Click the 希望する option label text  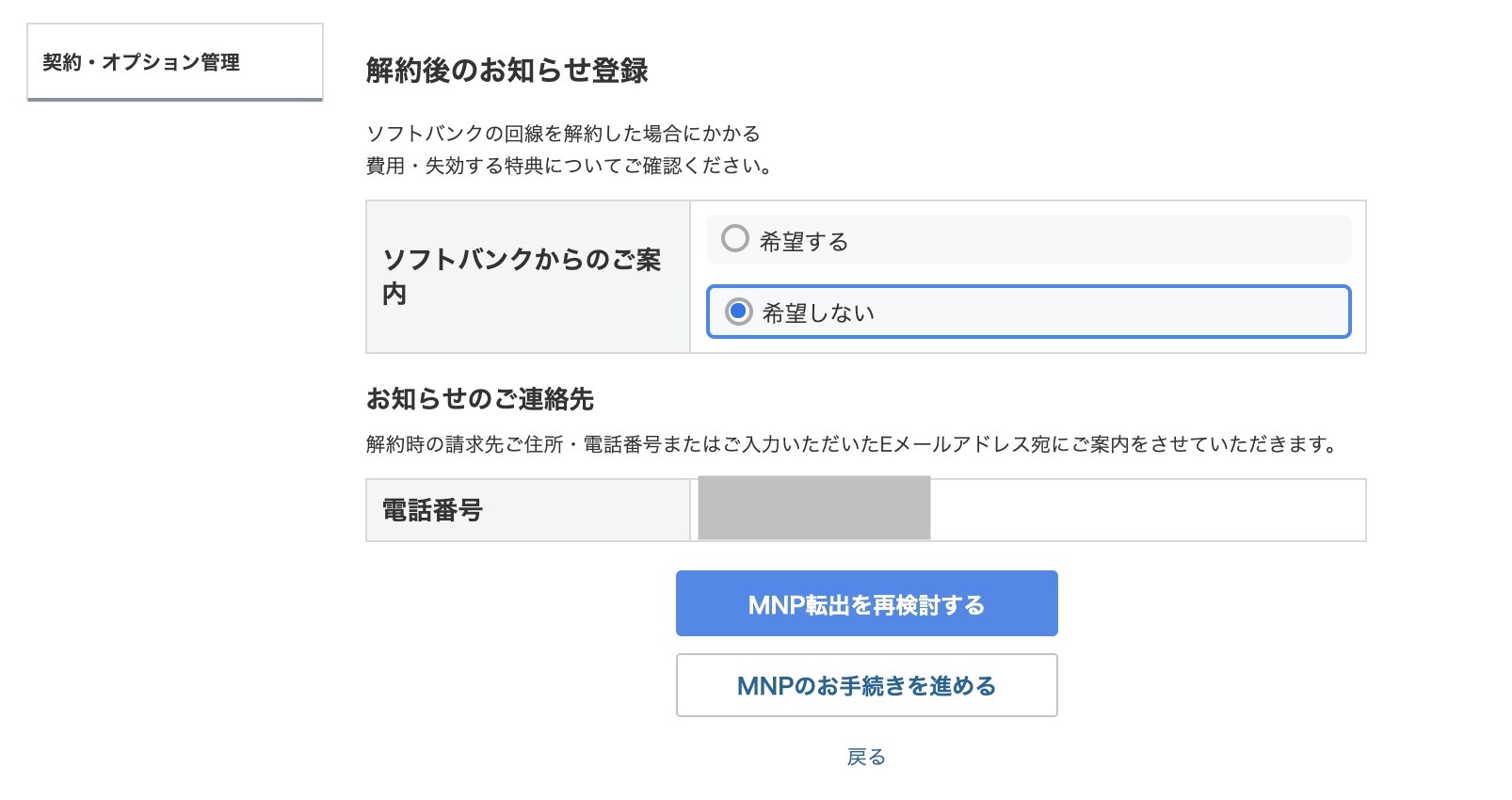click(x=804, y=242)
